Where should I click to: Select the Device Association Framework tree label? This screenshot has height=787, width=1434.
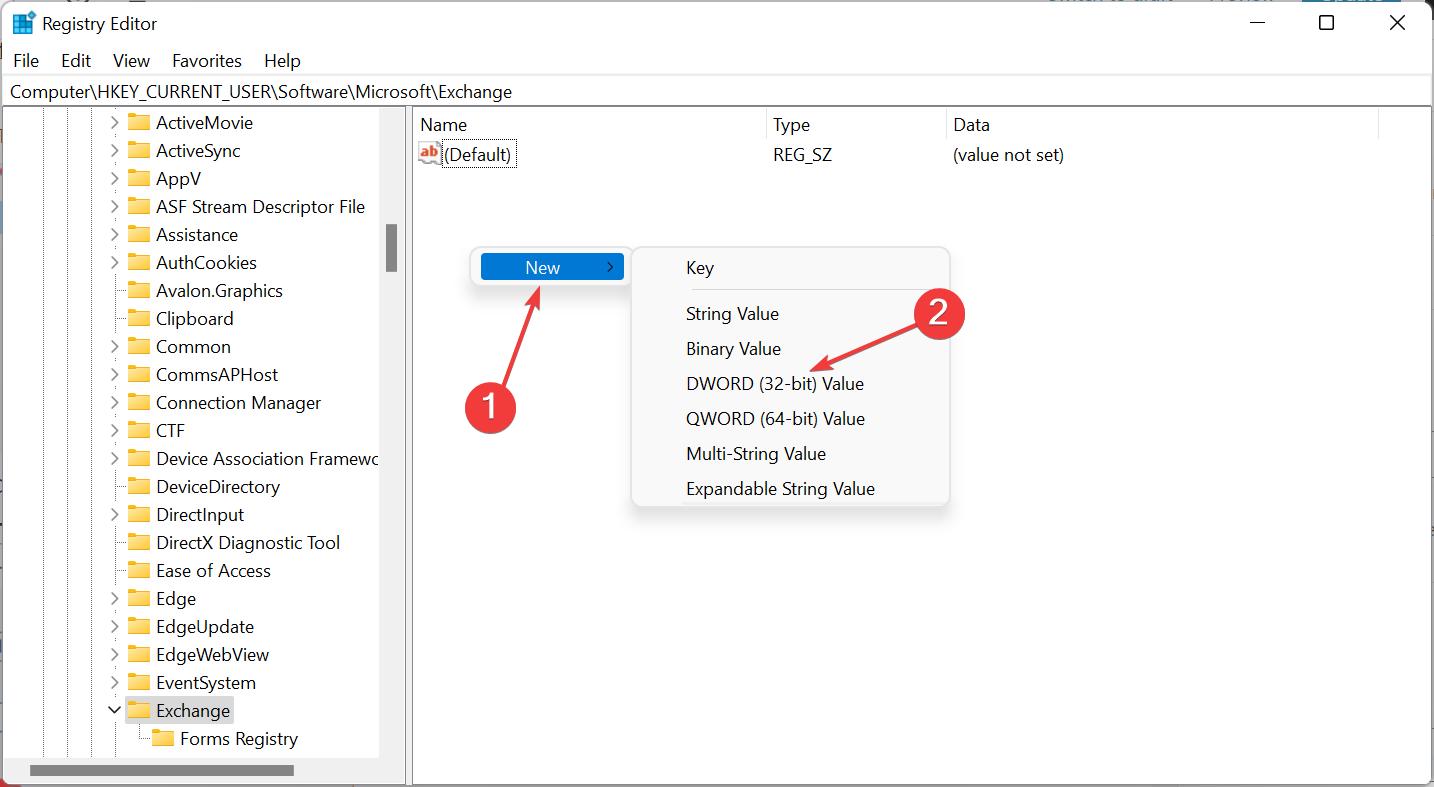(267, 459)
